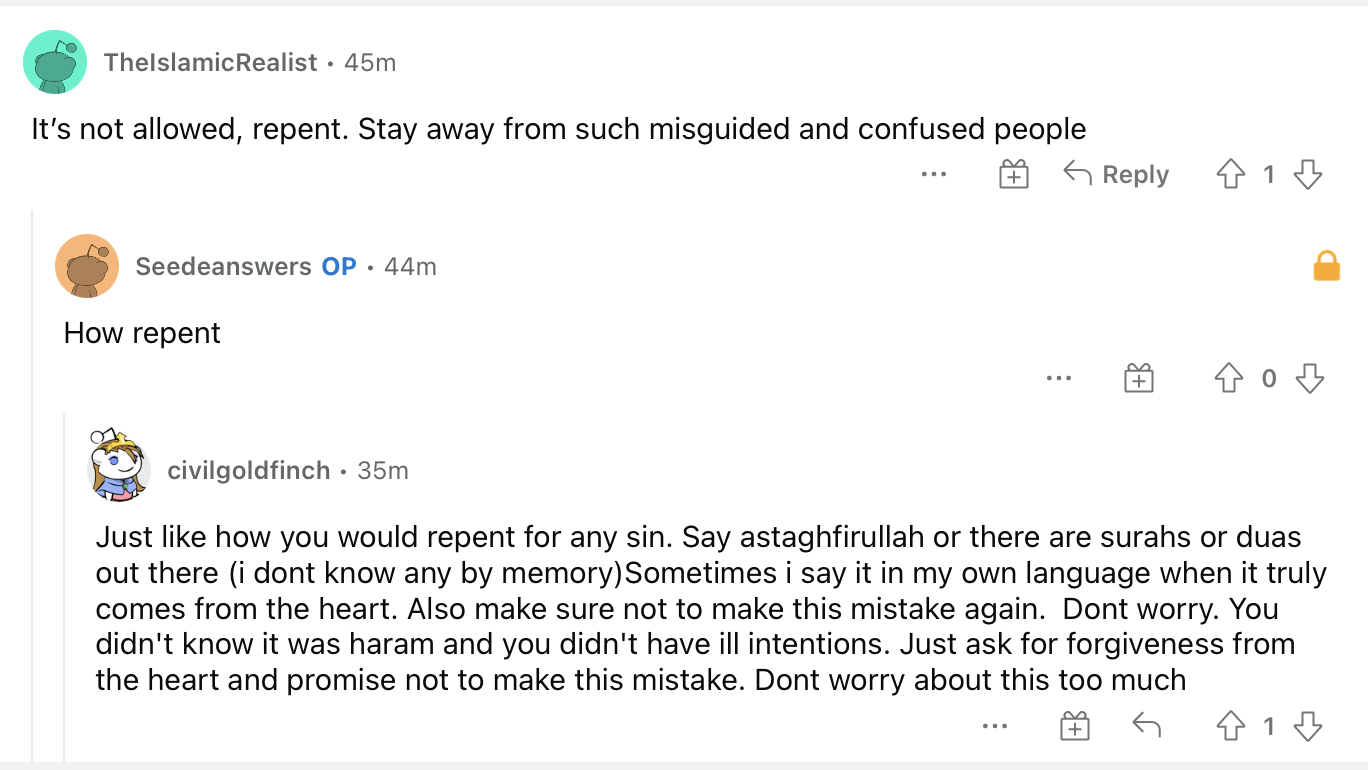This screenshot has width=1368, height=770.
Task: Click TheIslamicRealist's teal avatar
Action: pyautogui.click(x=55, y=62)
